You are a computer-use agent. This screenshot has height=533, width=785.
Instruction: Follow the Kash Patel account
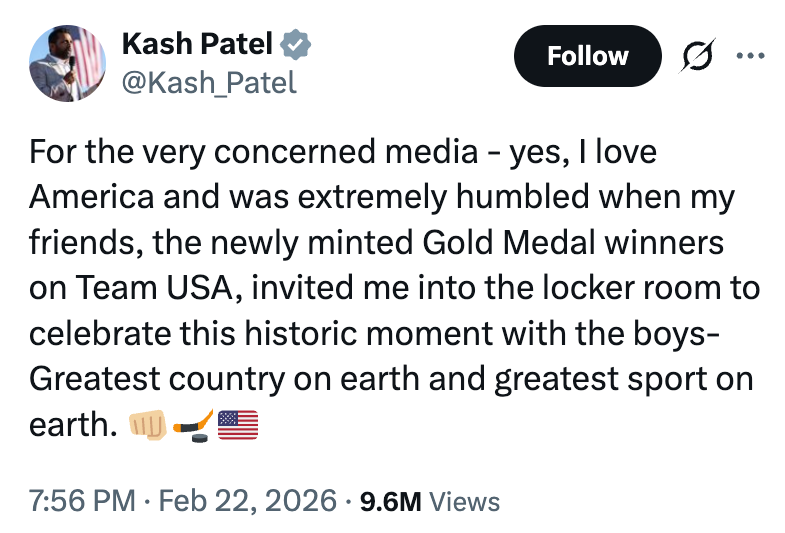pyautogui.click(x=588, y=56)
